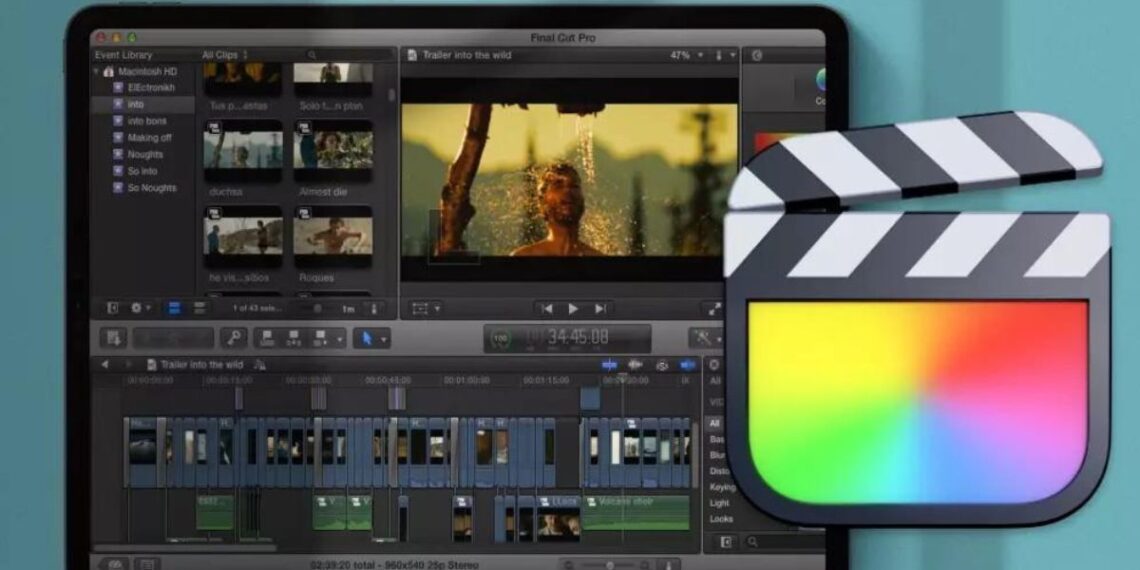Image resolution: width=1140 pixels, height=570 pixels.
Task: Select the Noughts event
Action: [143, 154]
